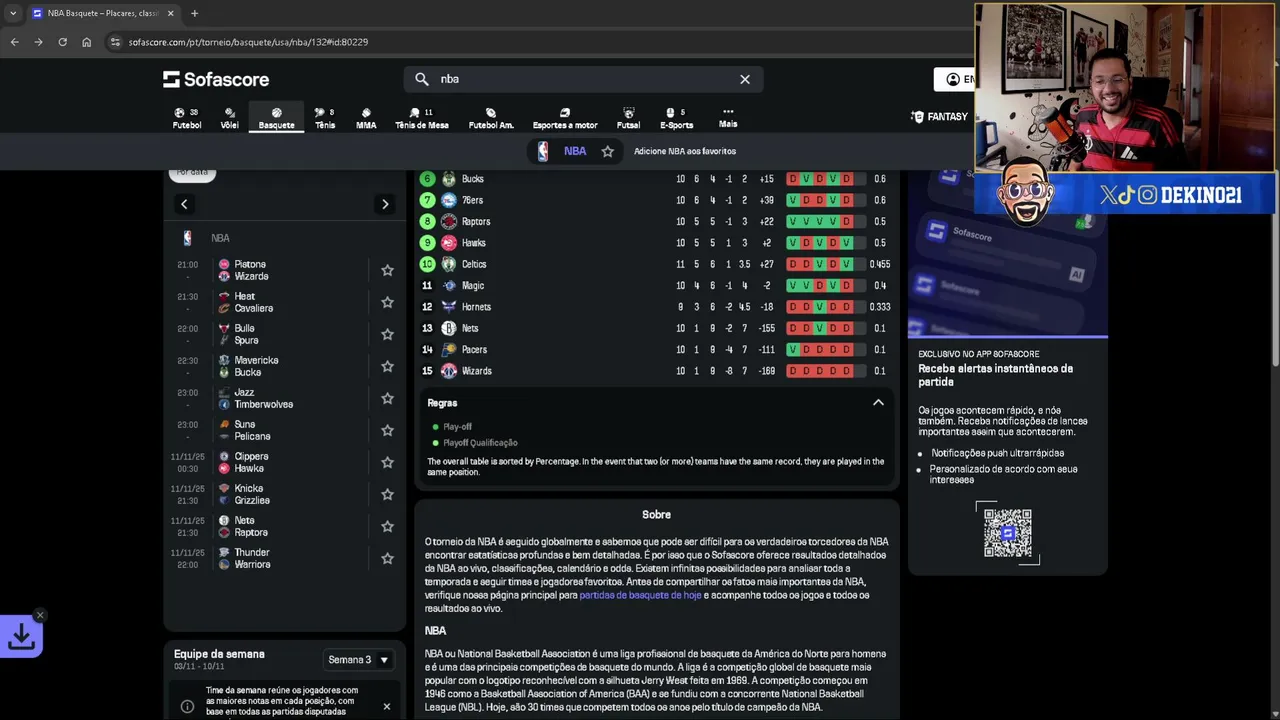The width and height of the screenshot is (1280, 720).
Task: Click the magnifier search icon
Action: tap(422, 79)
